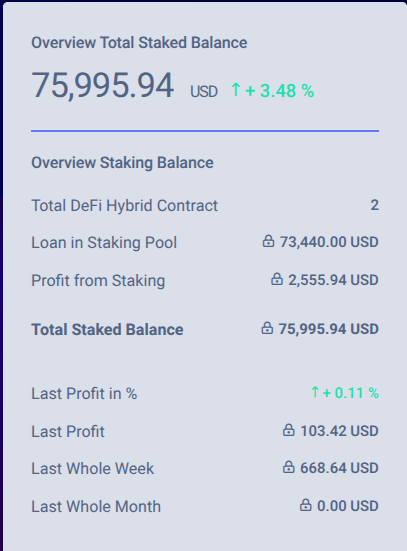Click lock icon next to Profit from Staking
The height and width of the screenshot is (551, 407).
[277, 279]
